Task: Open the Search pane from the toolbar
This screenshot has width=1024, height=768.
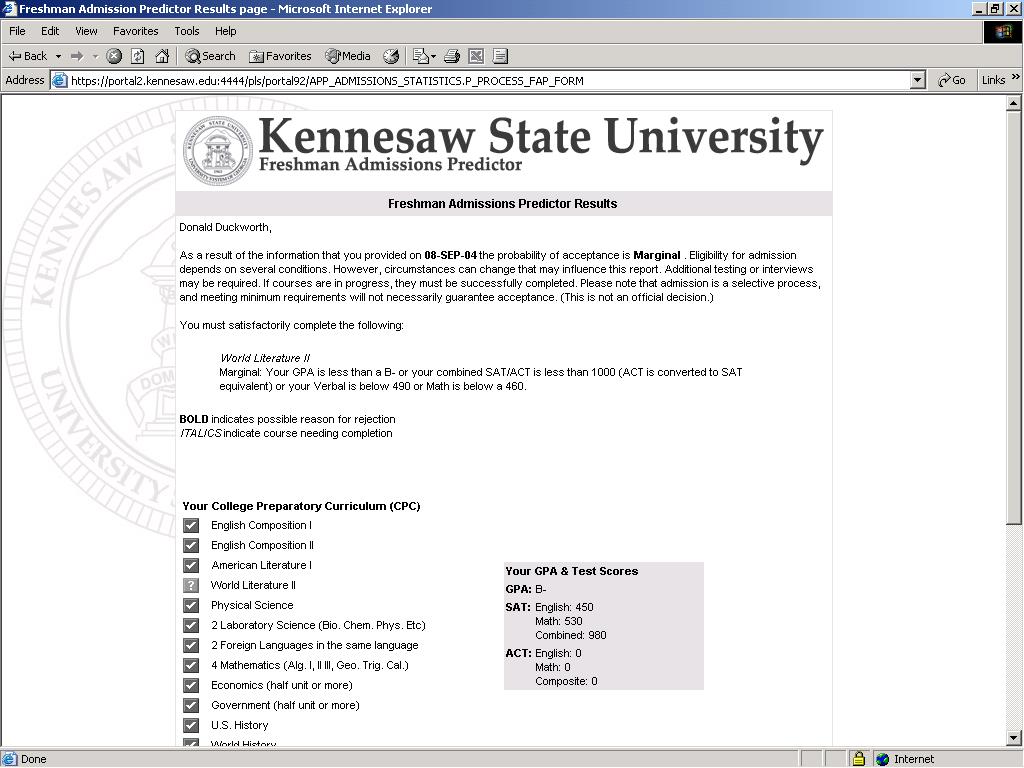Action: 210,56
